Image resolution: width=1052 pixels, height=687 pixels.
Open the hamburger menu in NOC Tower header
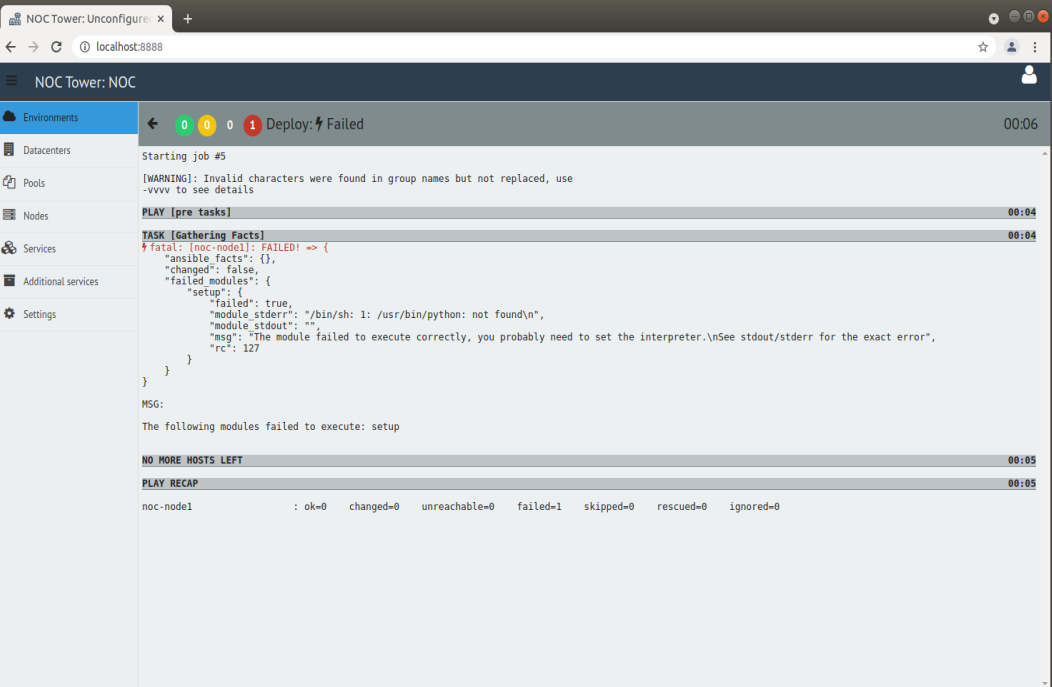tap(11, 81)
